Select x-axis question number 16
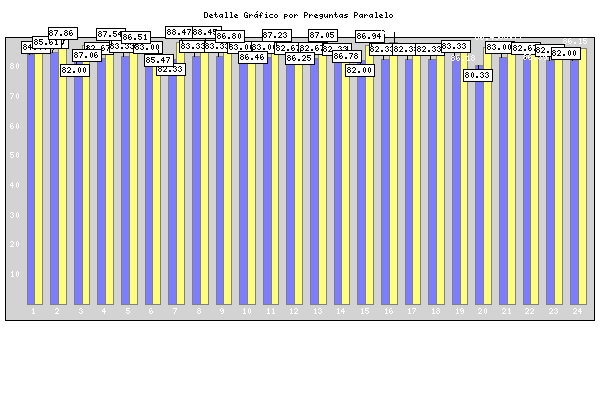The height and width of the screenshot is (400, 600). 388,311
